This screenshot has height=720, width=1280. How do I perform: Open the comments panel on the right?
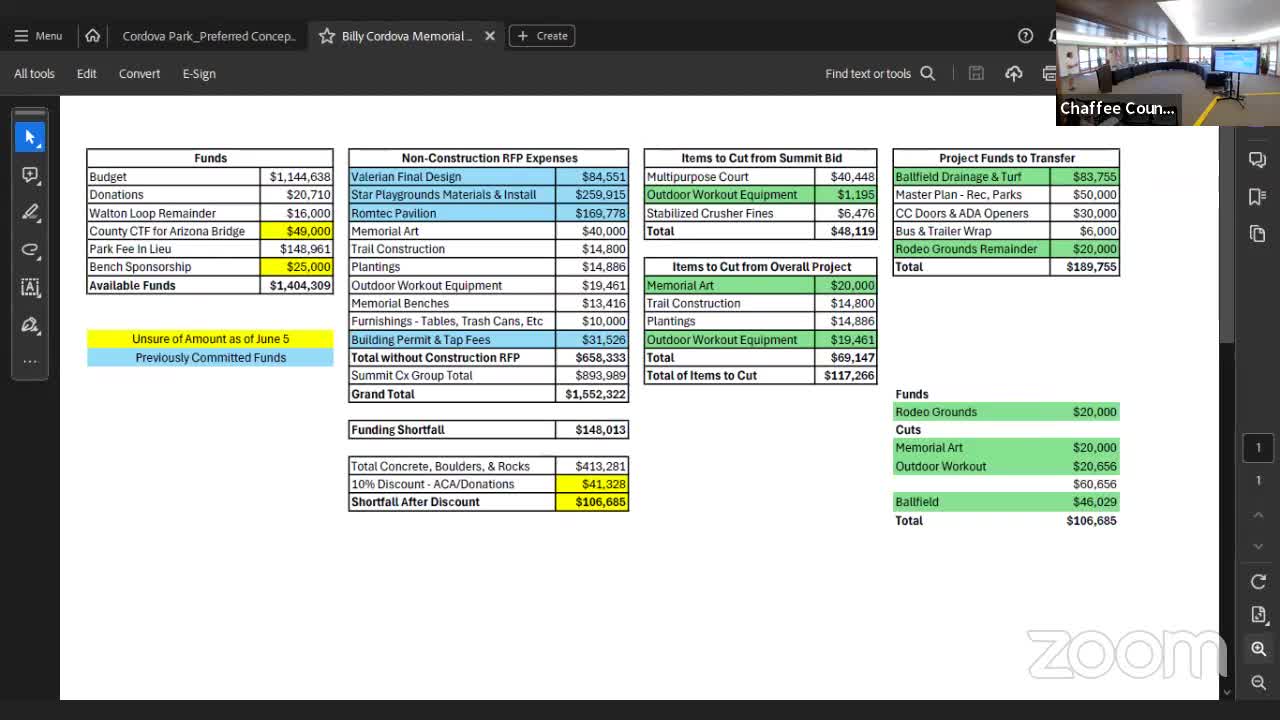[1258, 160]
